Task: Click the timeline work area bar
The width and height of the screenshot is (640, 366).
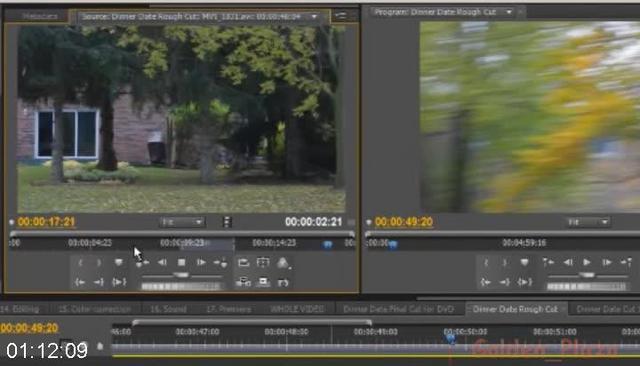Action: [252, 322]
